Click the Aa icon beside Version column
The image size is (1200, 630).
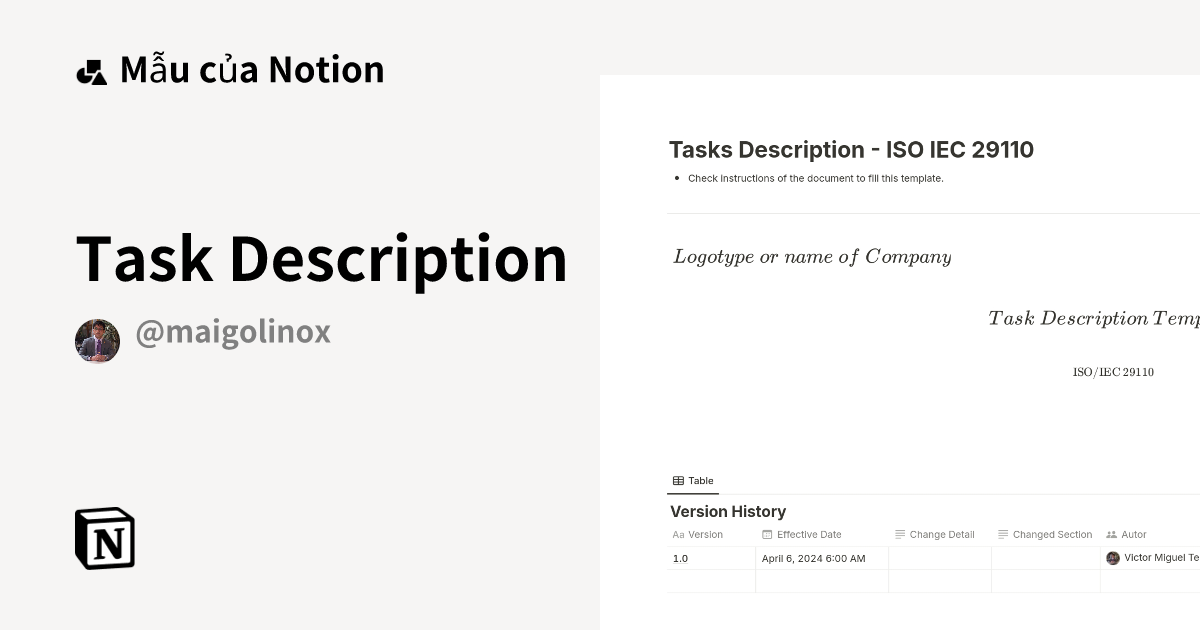[678, 534]
